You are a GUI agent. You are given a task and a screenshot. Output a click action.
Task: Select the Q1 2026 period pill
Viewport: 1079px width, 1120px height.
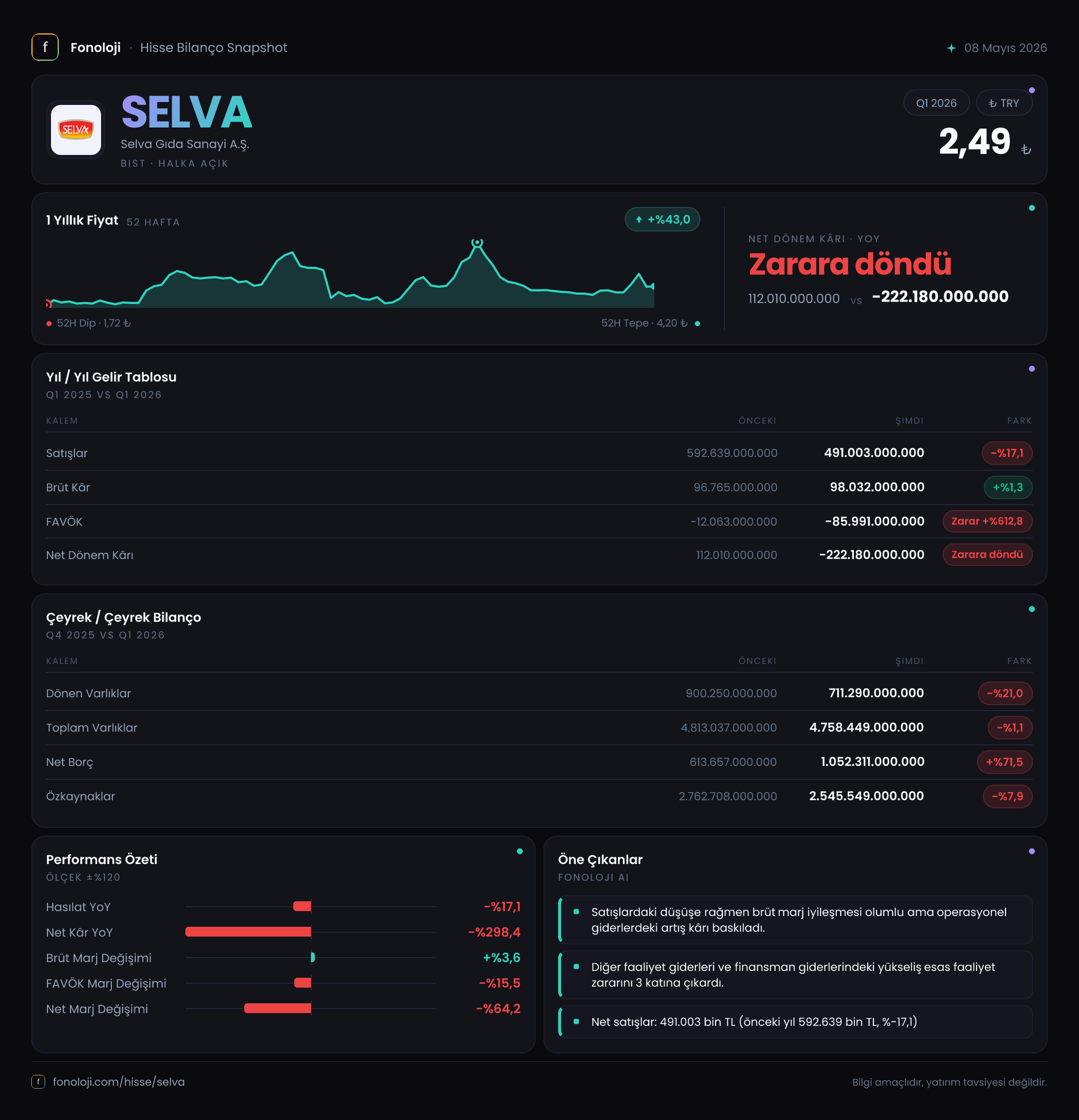click(x=936, y=103)
